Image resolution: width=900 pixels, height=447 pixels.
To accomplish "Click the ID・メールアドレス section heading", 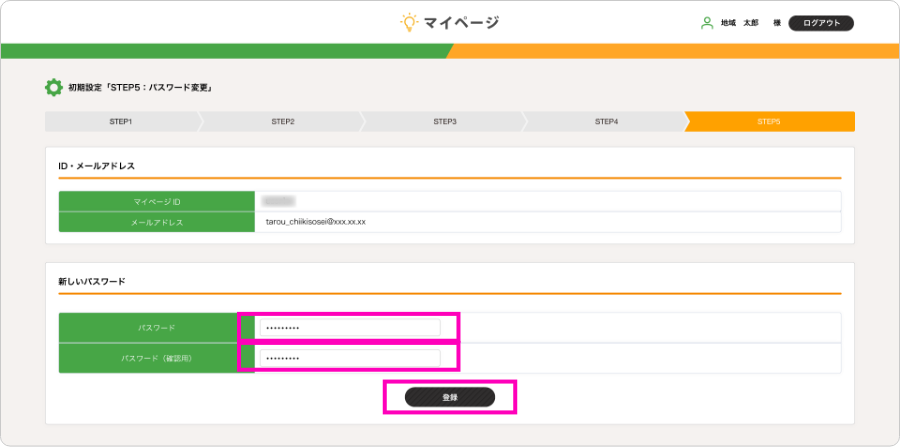I will pyautogui.click(x=97, y=166).
